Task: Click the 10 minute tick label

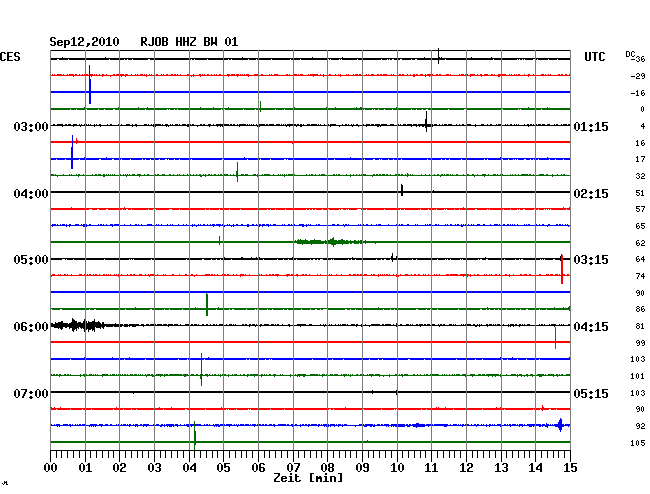Action: coord(397,468)
